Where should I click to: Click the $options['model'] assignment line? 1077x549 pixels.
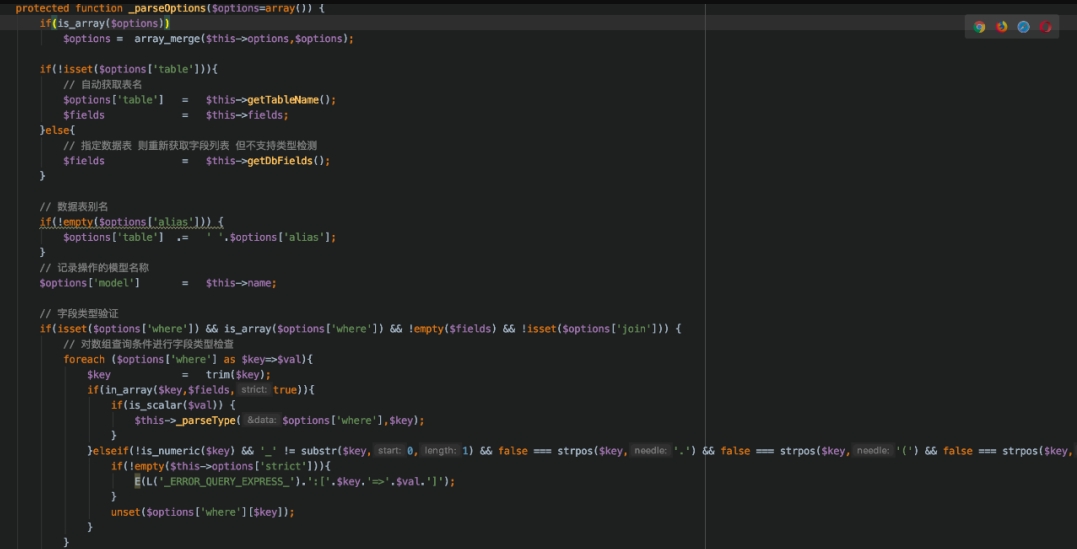pyautogui.click(x=90, y=283)
